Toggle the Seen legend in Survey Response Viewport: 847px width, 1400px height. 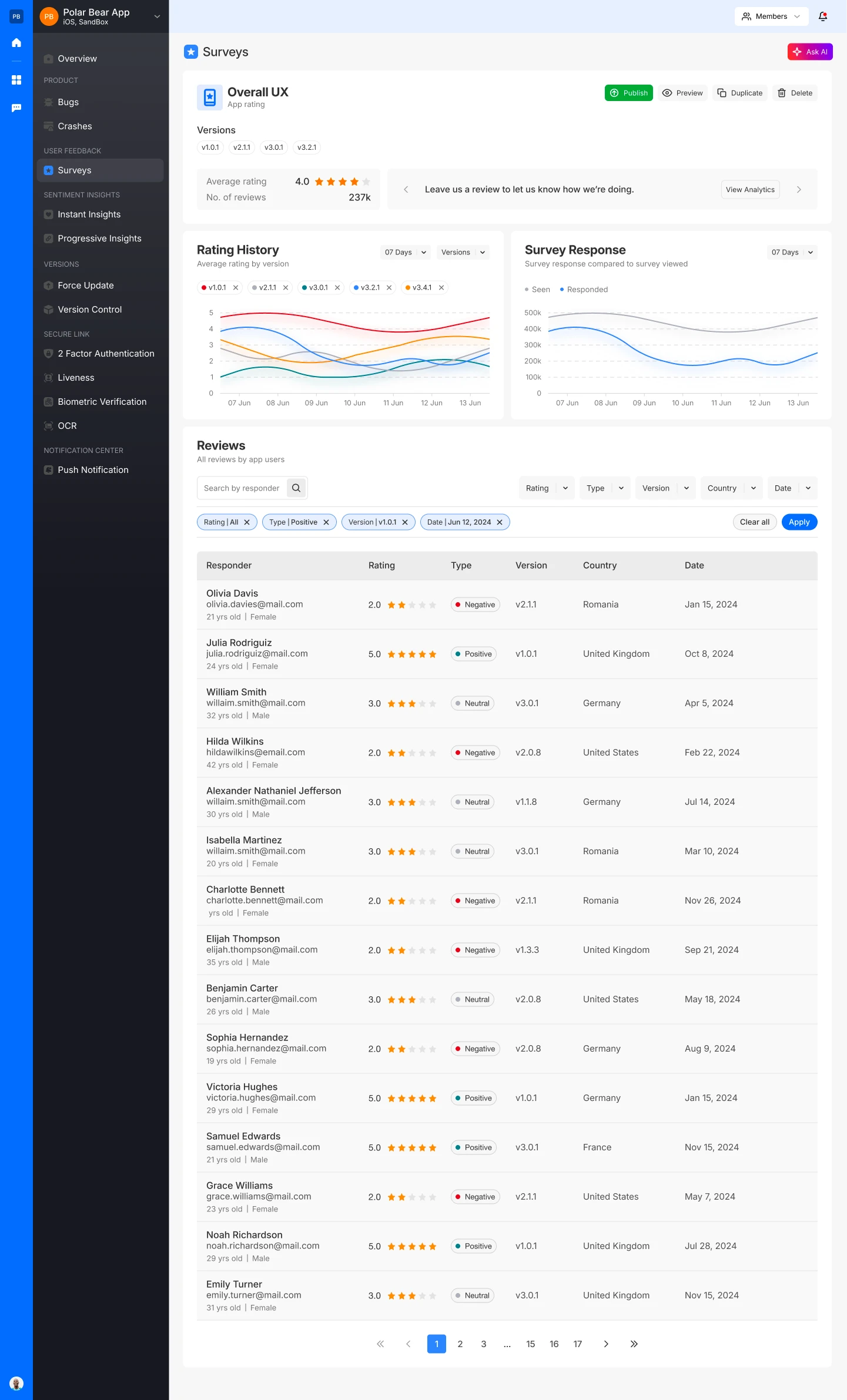pos(537,290)
